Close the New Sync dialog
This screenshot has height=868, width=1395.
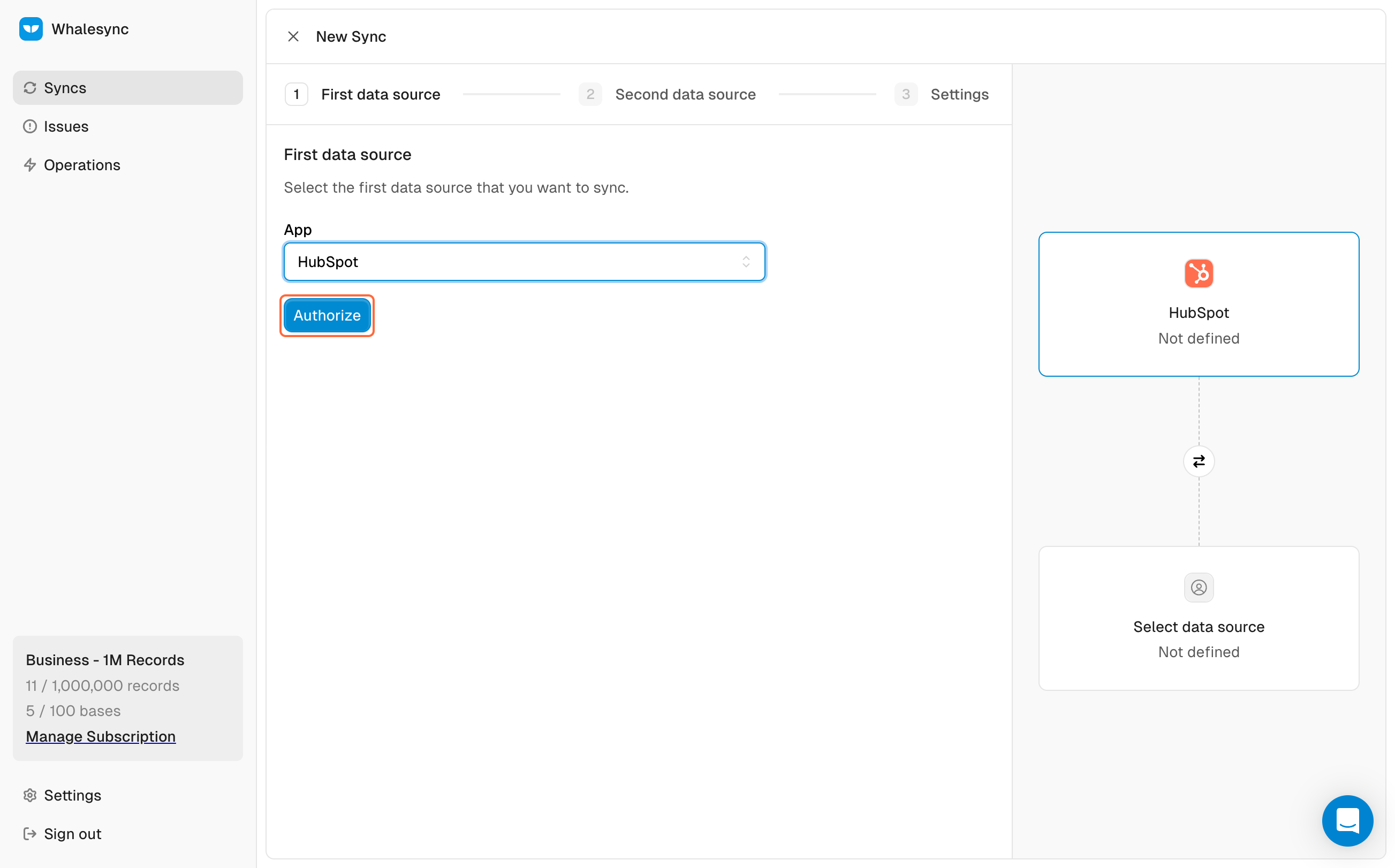tap(293, 37)
